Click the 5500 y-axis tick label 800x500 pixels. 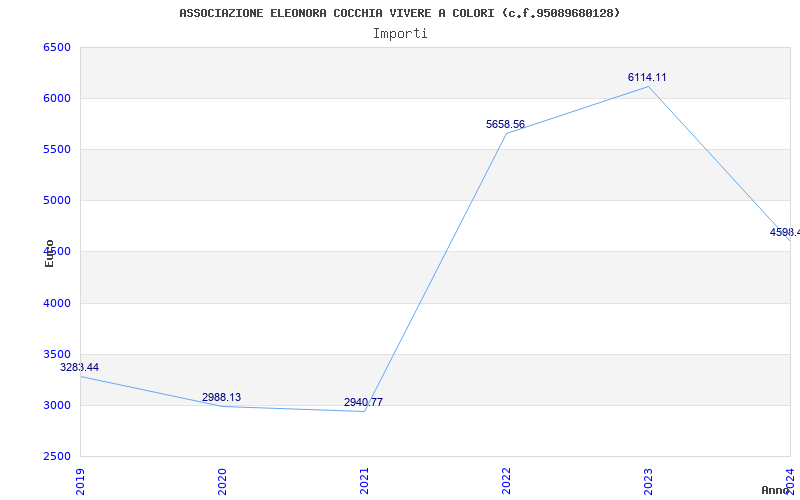tap(57, 149)
